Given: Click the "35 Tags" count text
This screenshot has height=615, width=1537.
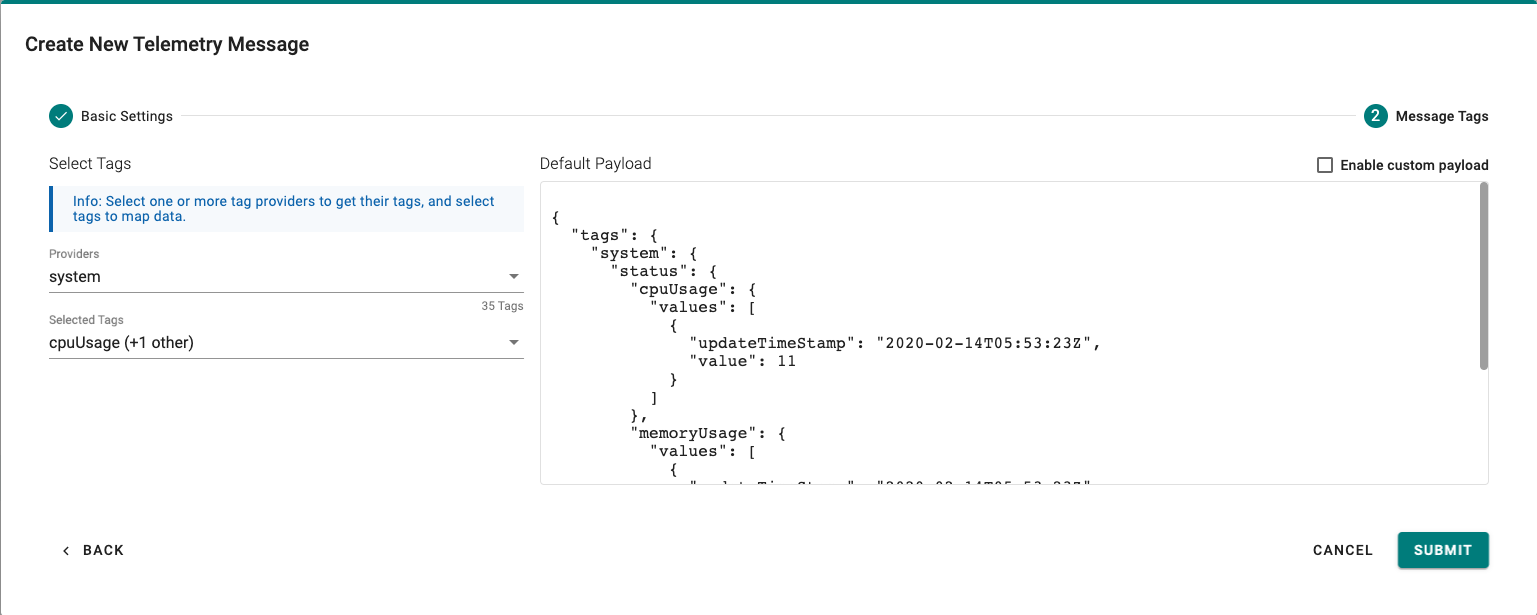Looking at the screenshot, I should [x=502, y=306].
